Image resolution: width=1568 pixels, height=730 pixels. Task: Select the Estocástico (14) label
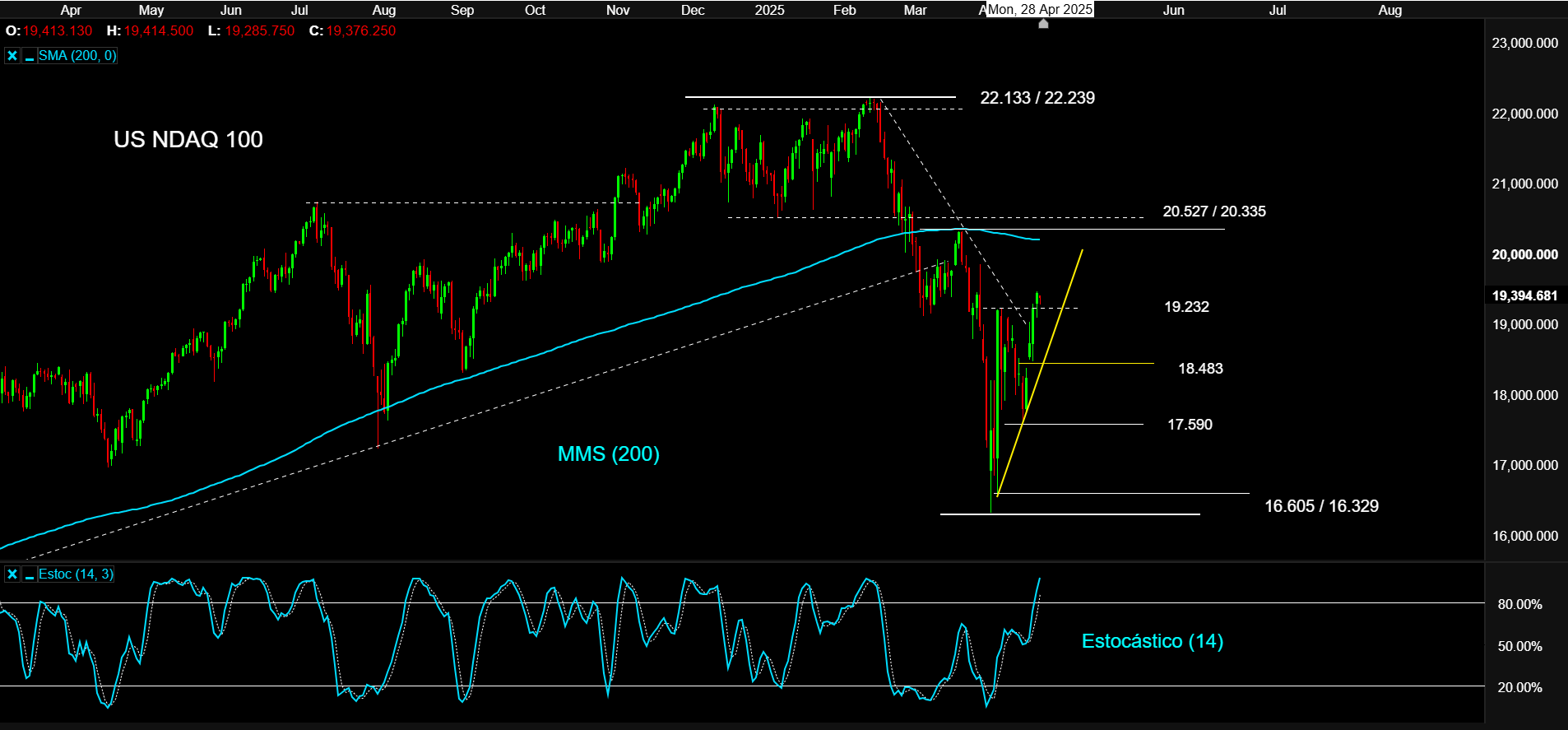pyautogui.click(x=1153, y=641)
